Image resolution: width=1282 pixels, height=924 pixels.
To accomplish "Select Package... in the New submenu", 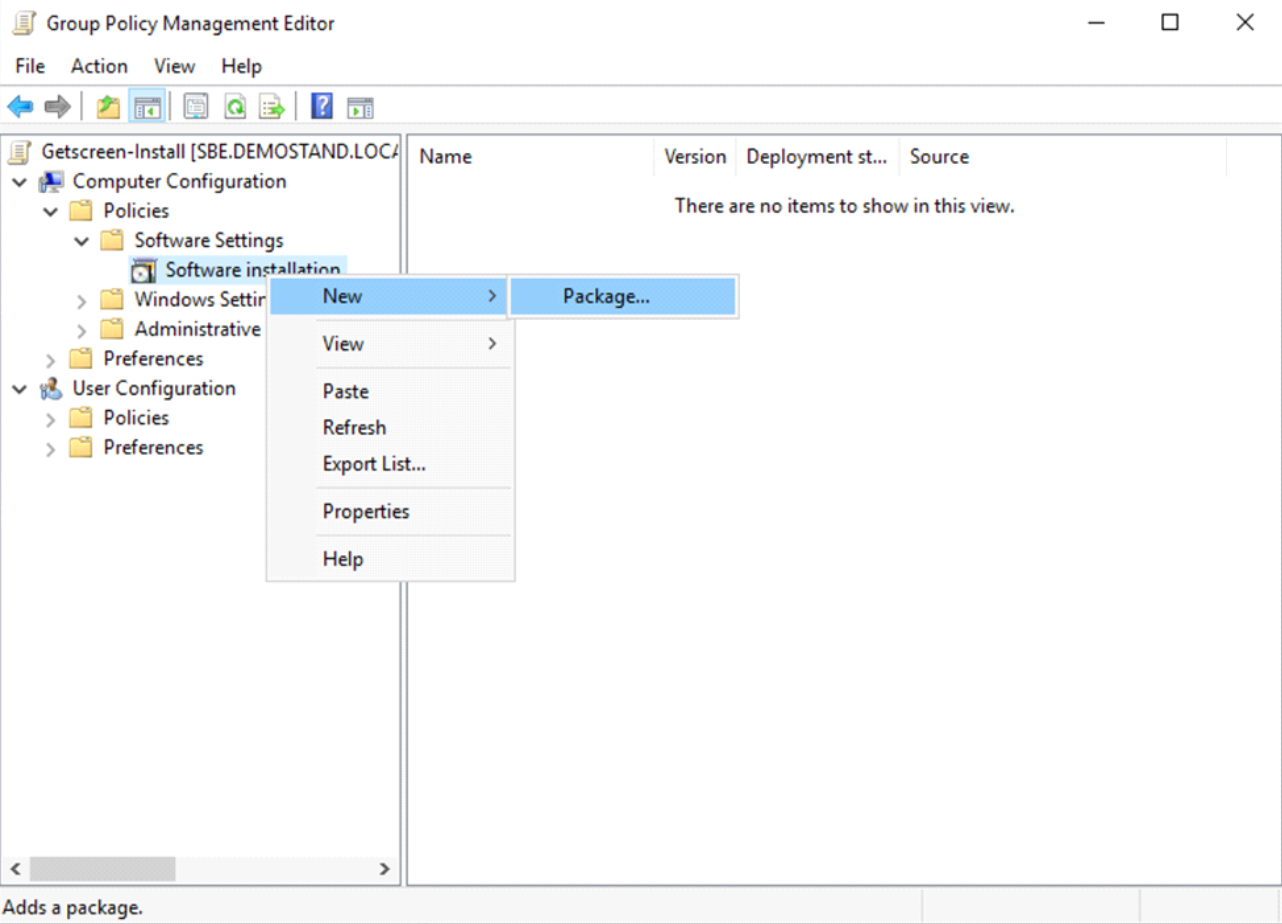I will (x=606, y=297).
